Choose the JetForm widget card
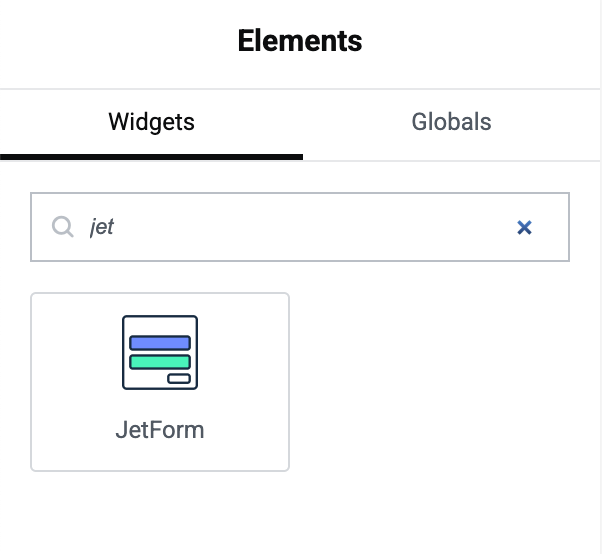 [160, 382]
